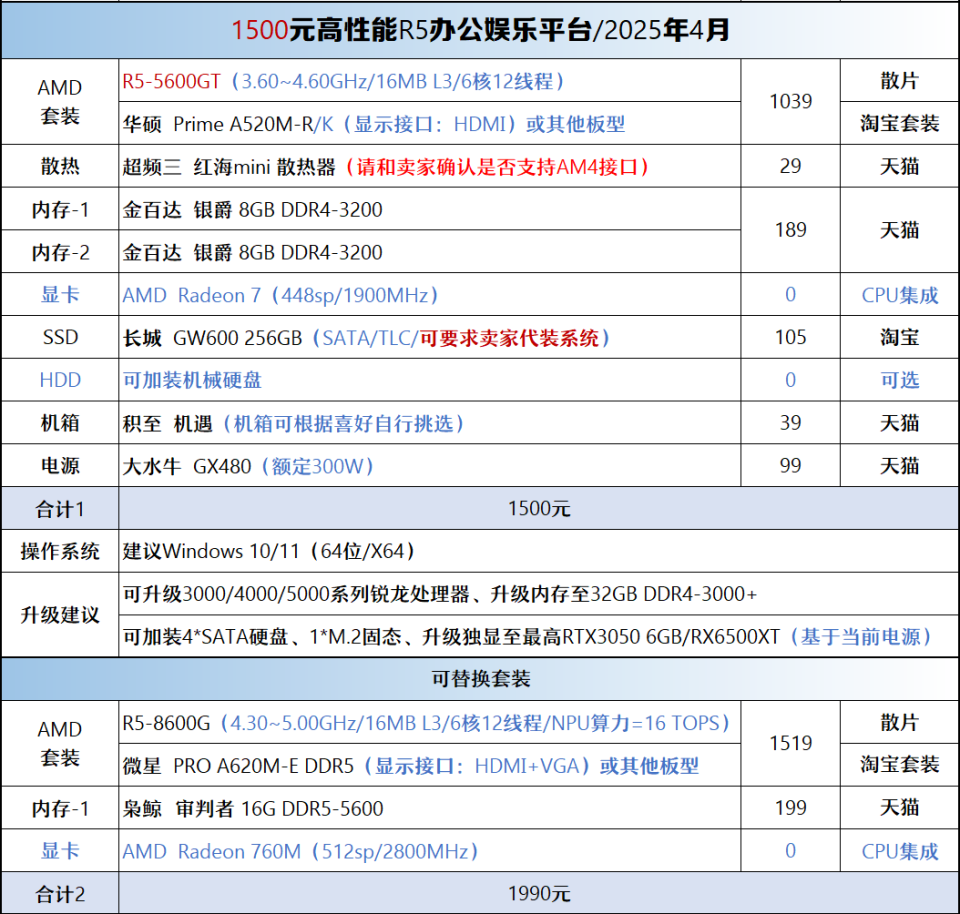Image resolution: width=960 pixels, height=914 pixels.
Task: Click the SSD row label
Action: click(60, 337)
